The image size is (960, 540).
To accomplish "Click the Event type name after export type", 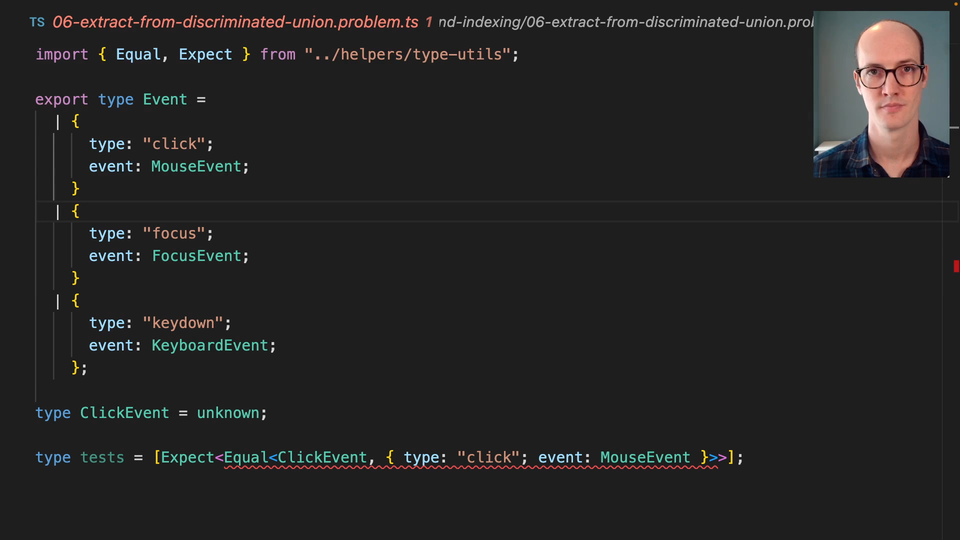I will [165, 99].
